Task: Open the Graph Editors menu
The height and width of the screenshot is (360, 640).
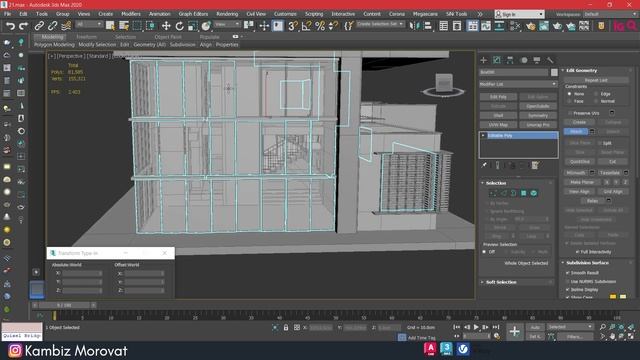Action: click(x=193, y=14)
